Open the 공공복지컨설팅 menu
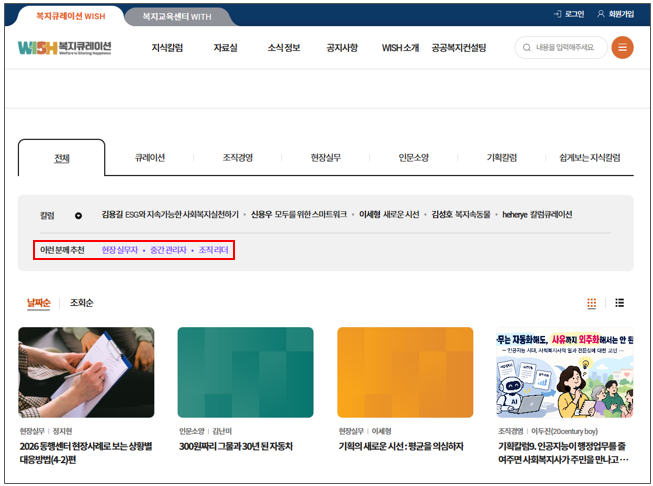 click(459, 48)
